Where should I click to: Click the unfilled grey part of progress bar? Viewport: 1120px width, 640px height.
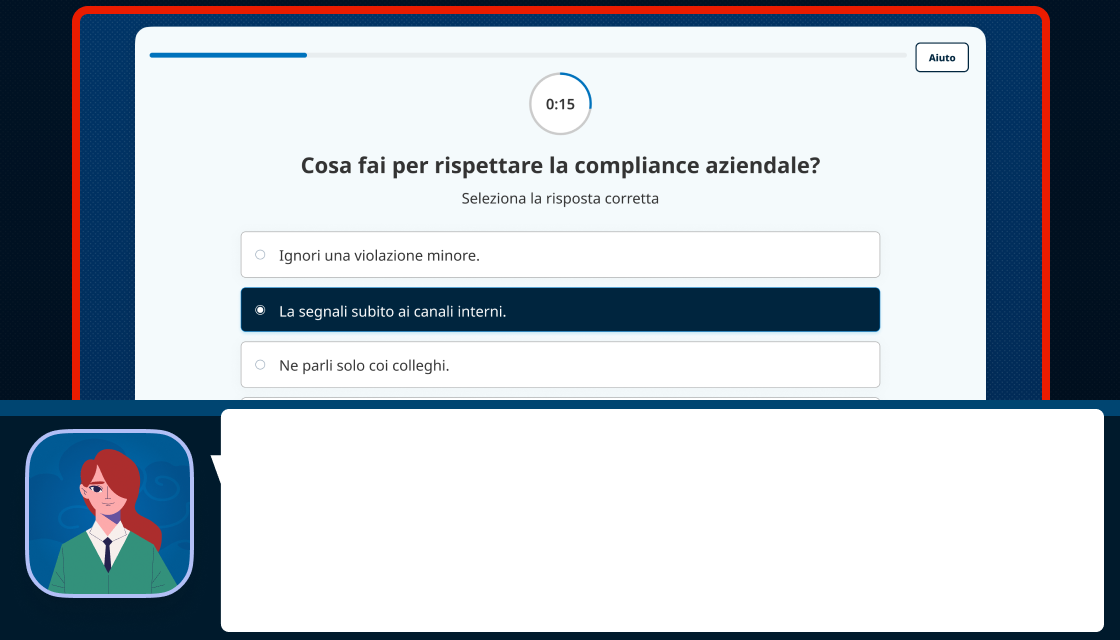[x=600, y=55]
